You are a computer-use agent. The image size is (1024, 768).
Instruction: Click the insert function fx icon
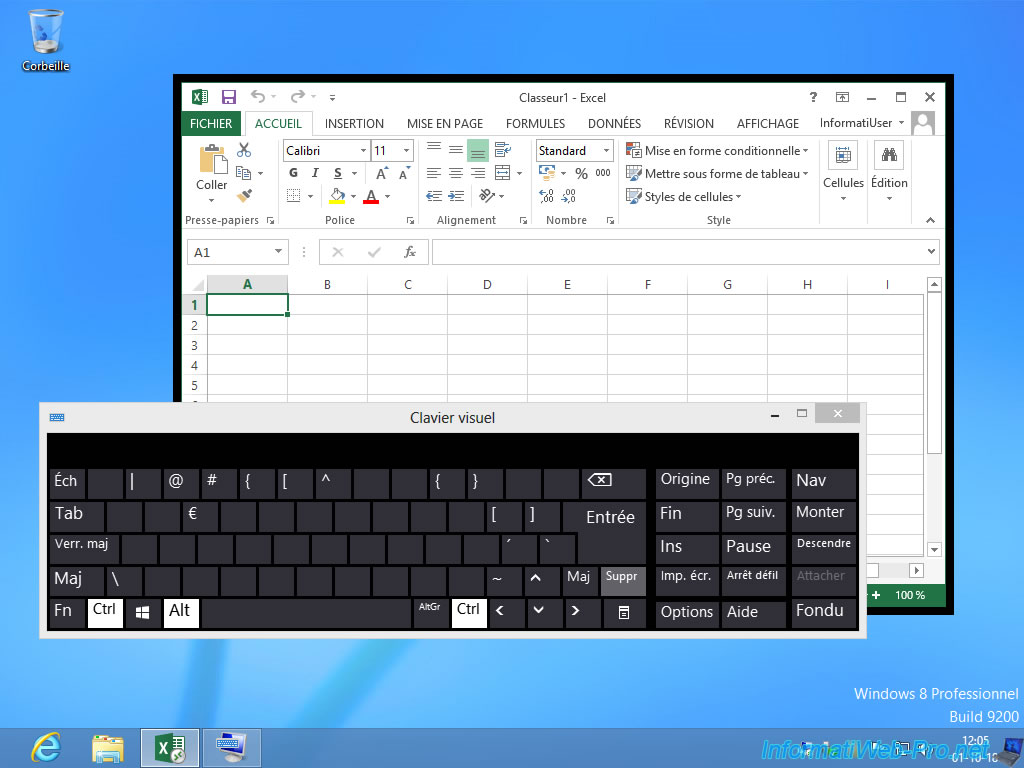pos(409,252)
